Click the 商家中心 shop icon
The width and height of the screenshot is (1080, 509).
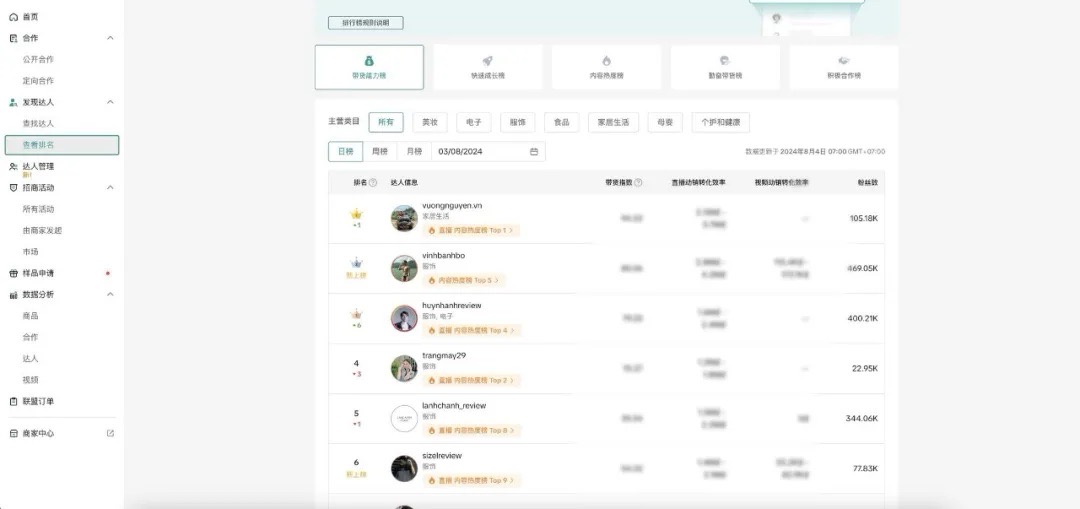[14, 434]
